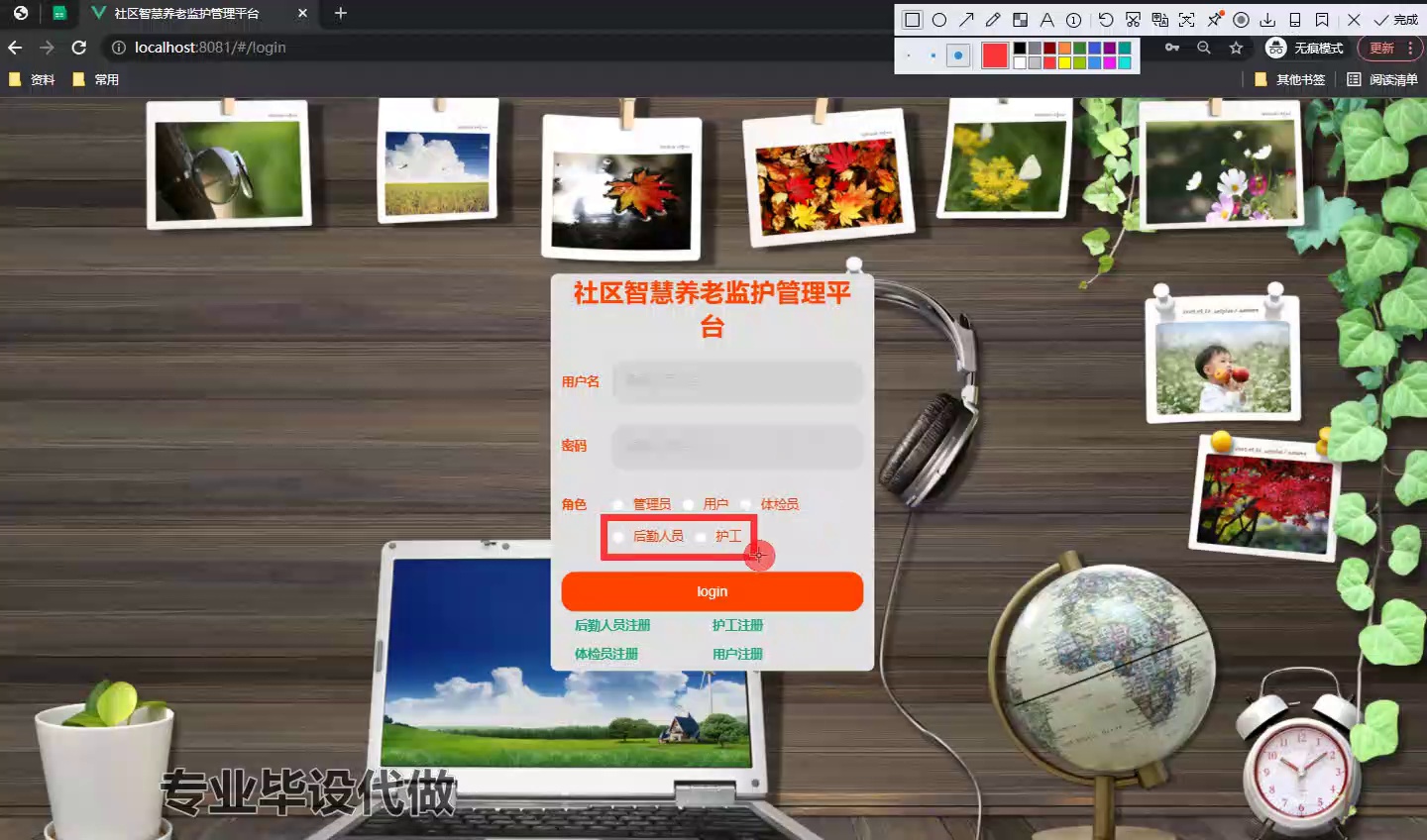The height and width of the screenshot is (840, 1427).
Task: Close the 社区智慧养老监护管理平台 tab
Action: pos(302,14)
